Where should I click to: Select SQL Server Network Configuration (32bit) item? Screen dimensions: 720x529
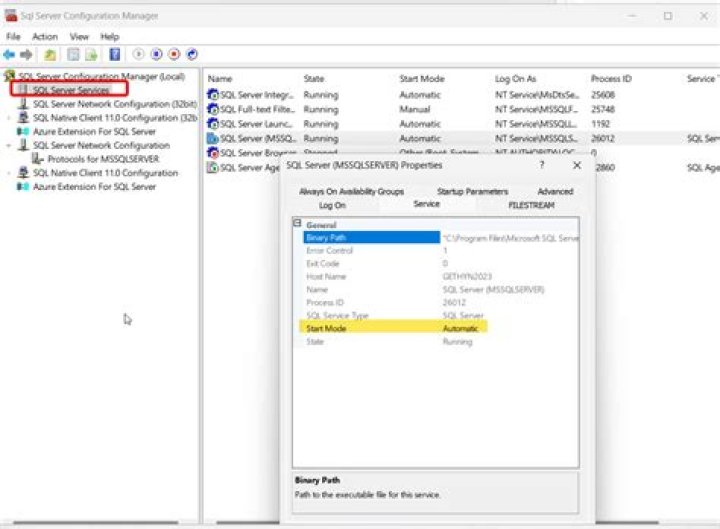pos(115,104)
